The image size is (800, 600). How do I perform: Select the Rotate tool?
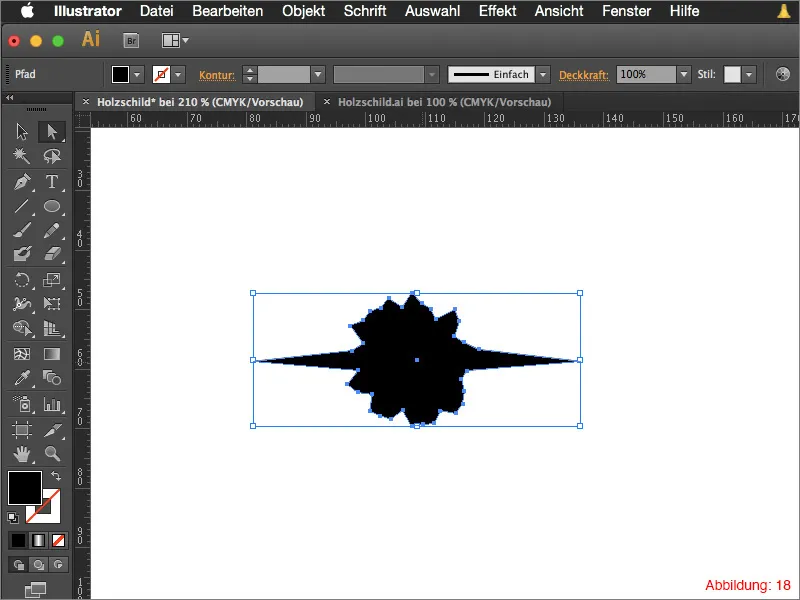pos(22,280)
